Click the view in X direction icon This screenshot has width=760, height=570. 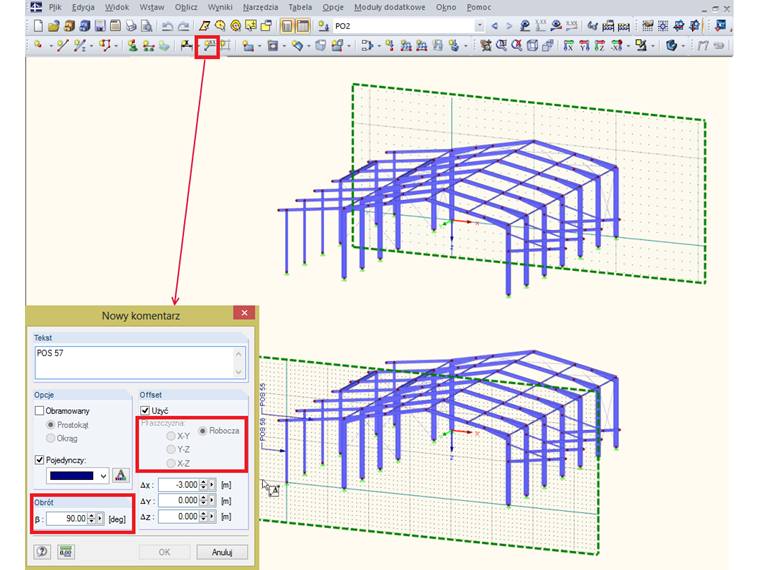(x=569, y=46)
